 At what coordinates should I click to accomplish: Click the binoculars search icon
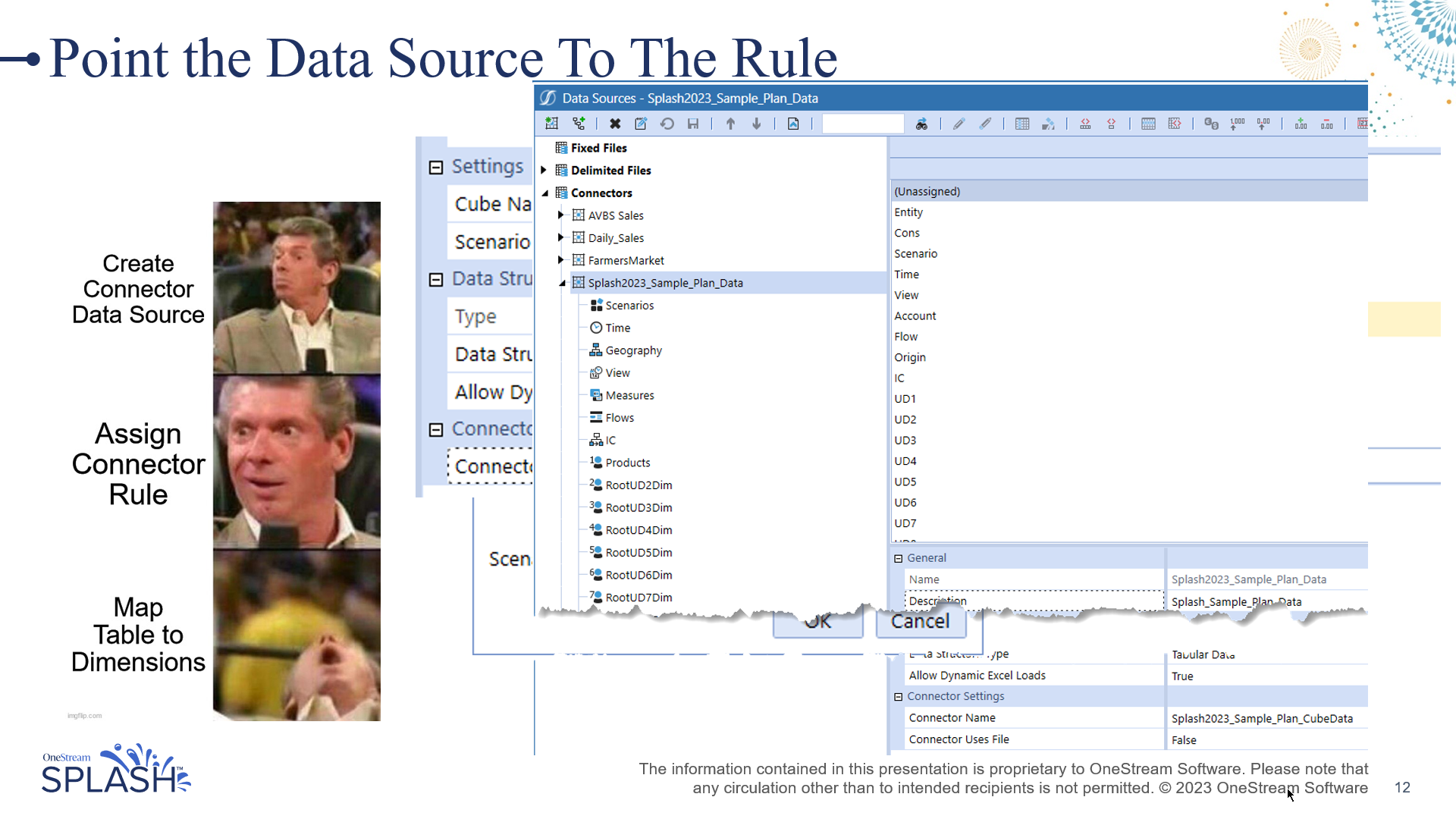click(x=921, y=124)
